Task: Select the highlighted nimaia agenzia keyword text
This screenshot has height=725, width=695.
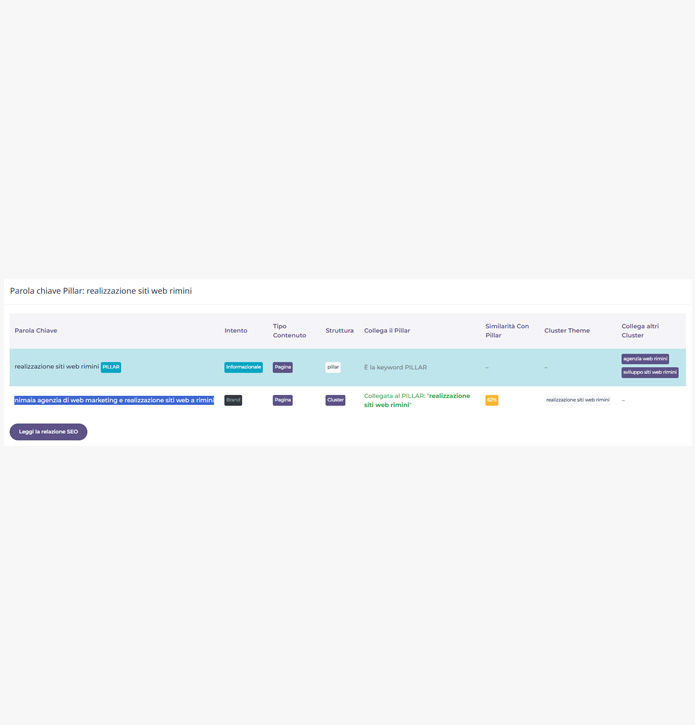Action: pos(114,400)
